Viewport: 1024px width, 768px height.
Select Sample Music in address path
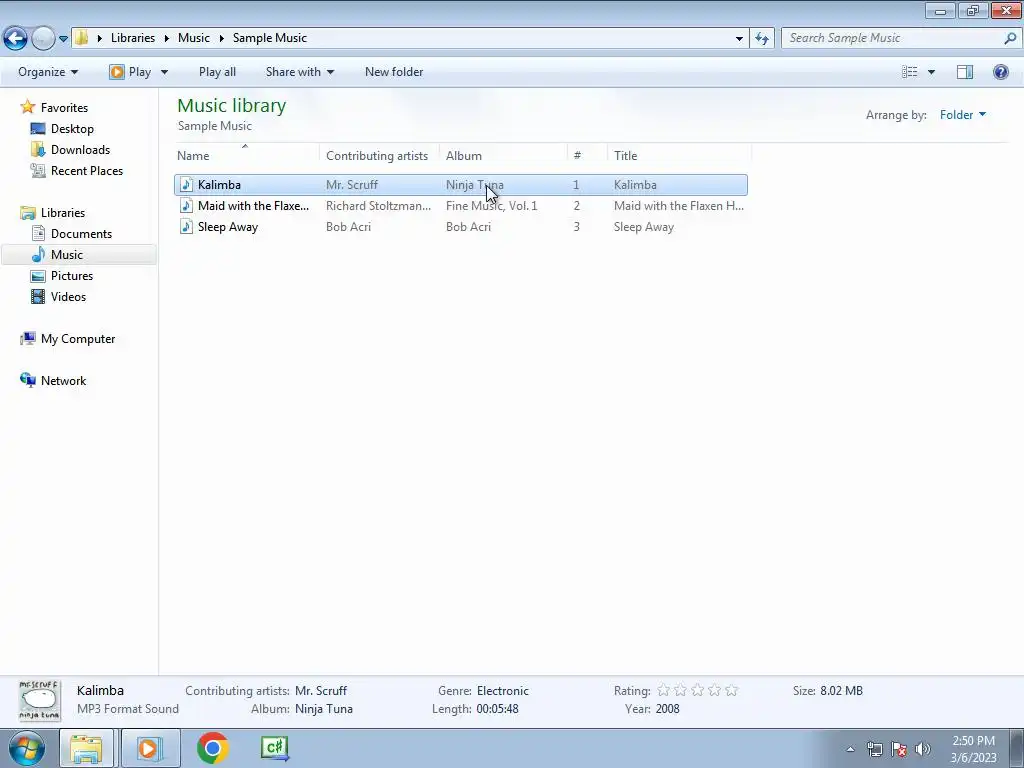(x=270, y=38)
